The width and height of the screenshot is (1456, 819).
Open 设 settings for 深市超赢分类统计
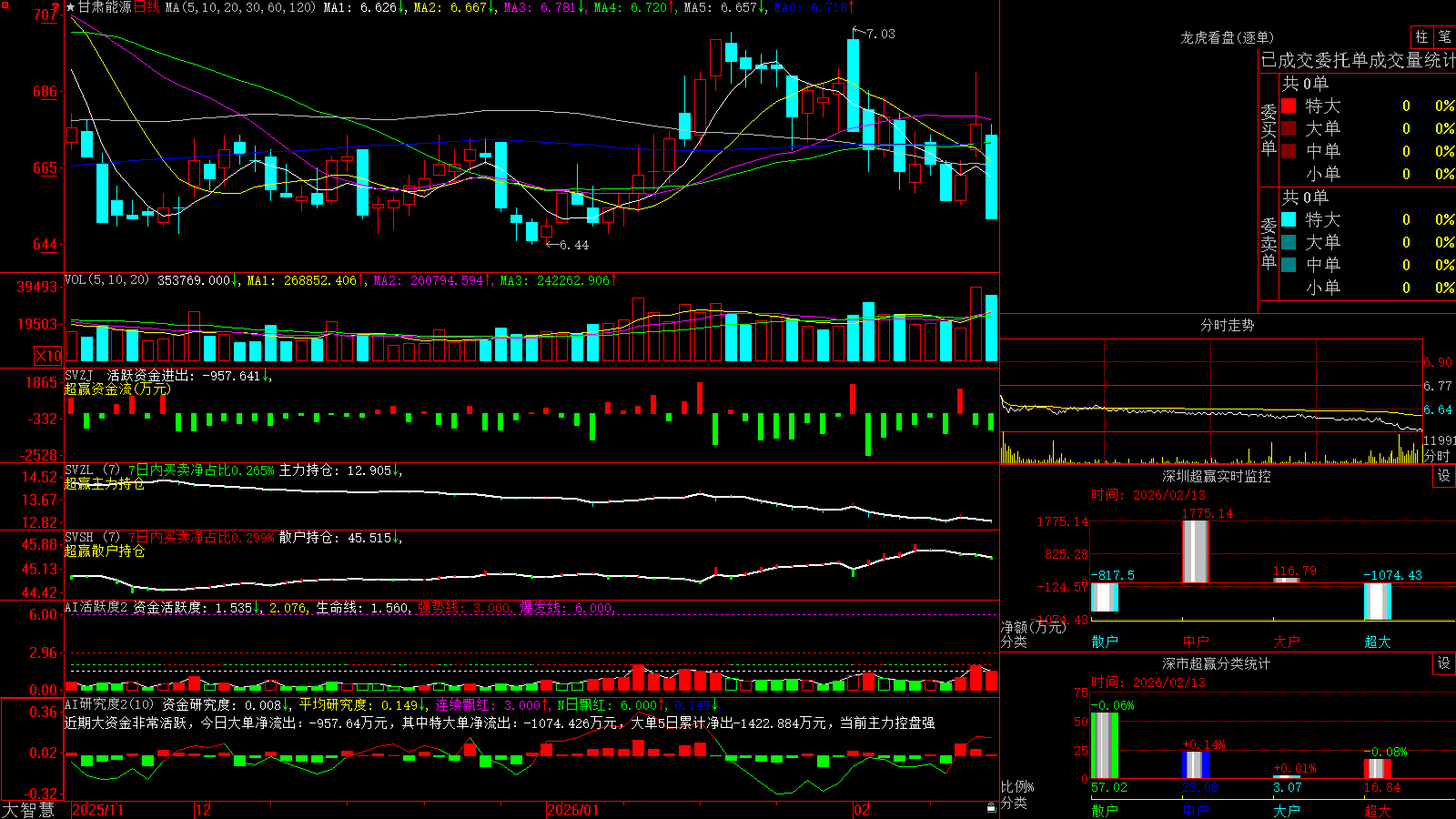(x=1444, y=663)
